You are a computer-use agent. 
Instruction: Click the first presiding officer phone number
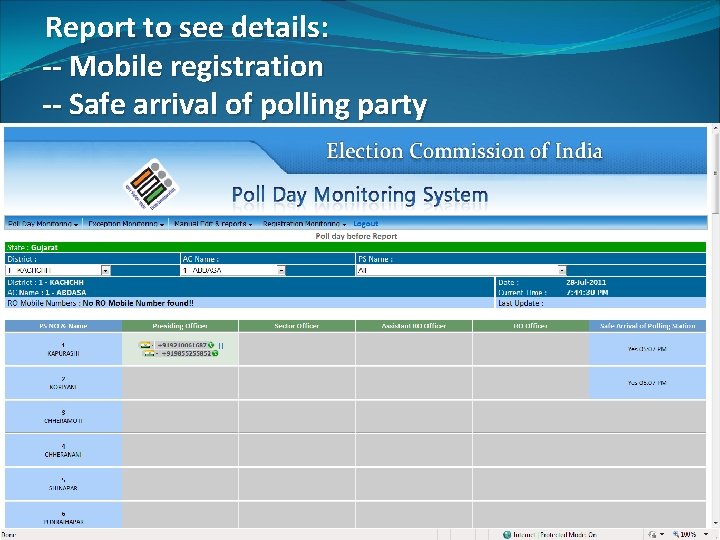pyautogui.click(x=182, y=345)
